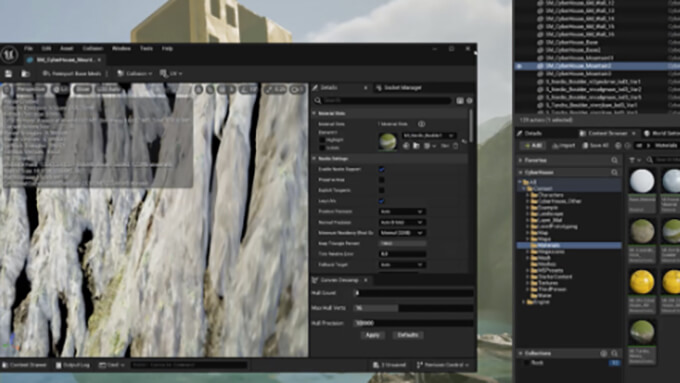This screenshot has width=680, height=383.
Task: Click the search icon beside Favorites
Action: point(614,160)
